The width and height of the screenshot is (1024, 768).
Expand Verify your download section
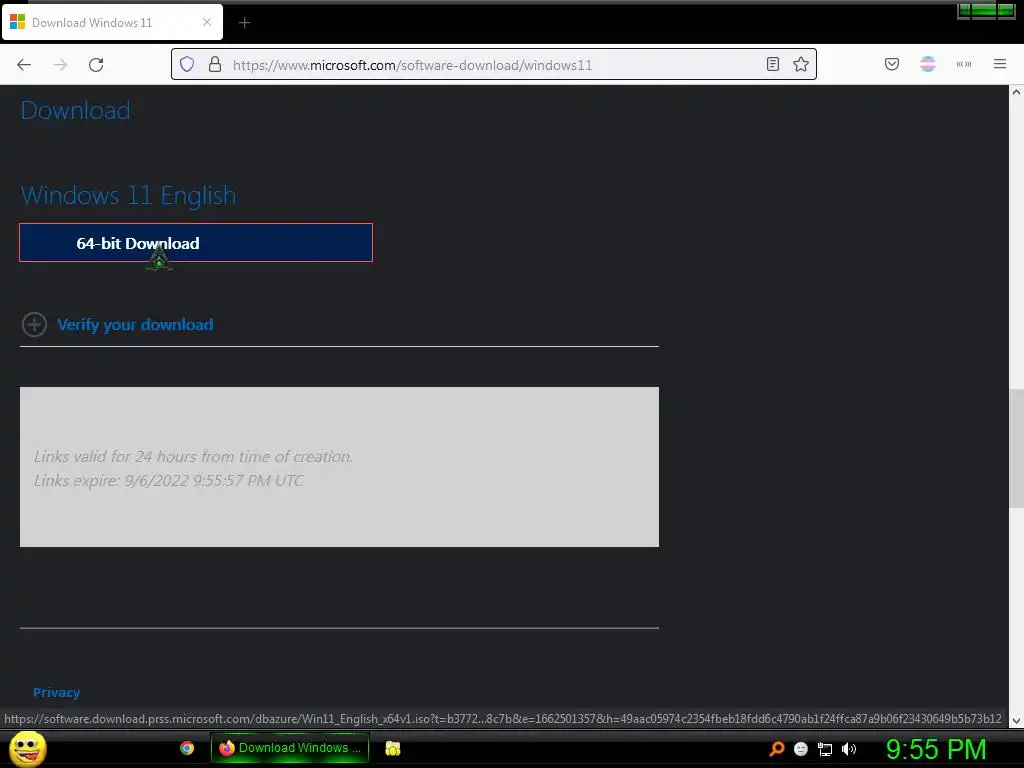click(x=34, y=324)
